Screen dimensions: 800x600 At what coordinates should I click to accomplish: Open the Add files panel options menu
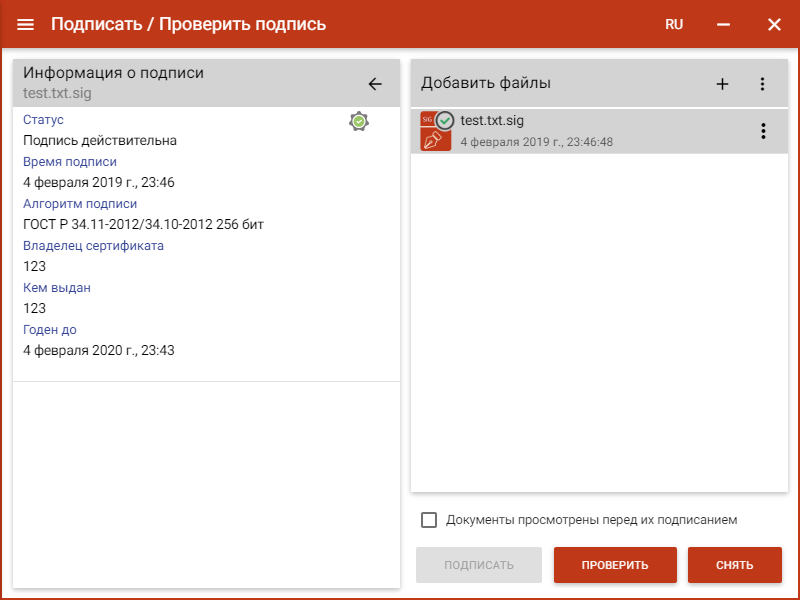point(762,84)
